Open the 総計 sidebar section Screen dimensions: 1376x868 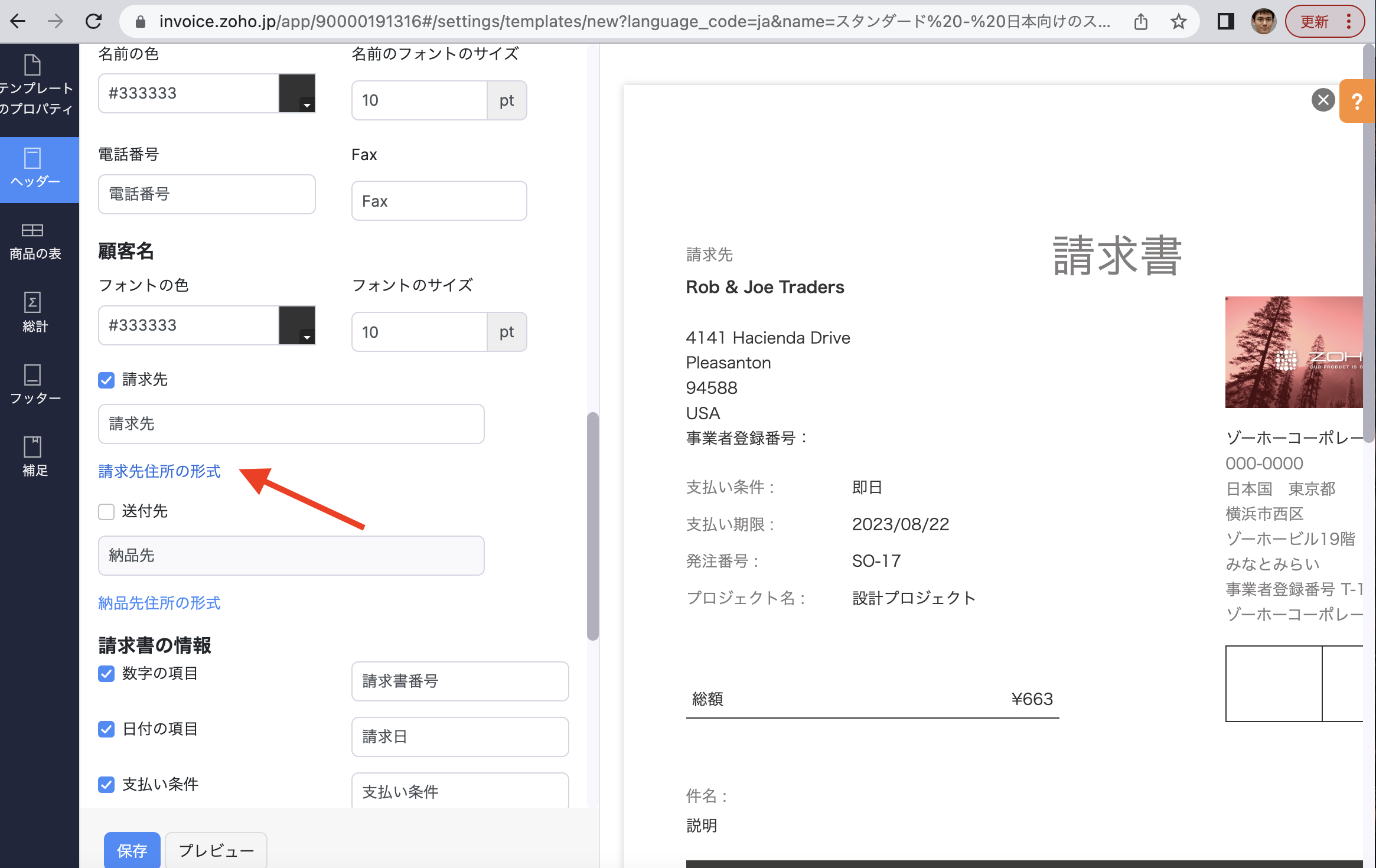point(34,313)
